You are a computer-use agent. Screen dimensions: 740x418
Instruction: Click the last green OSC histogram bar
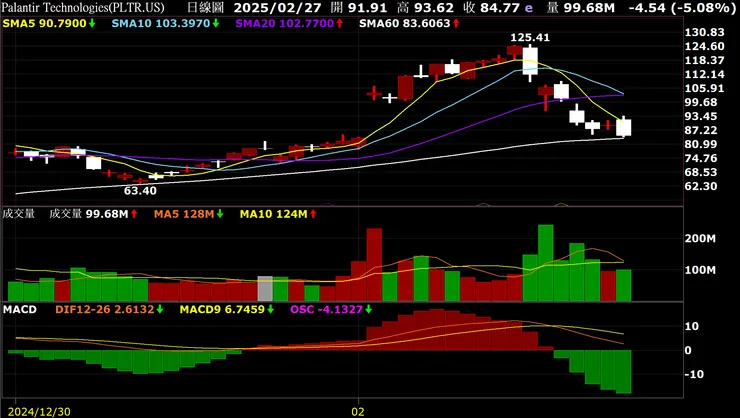pos(623,372)
